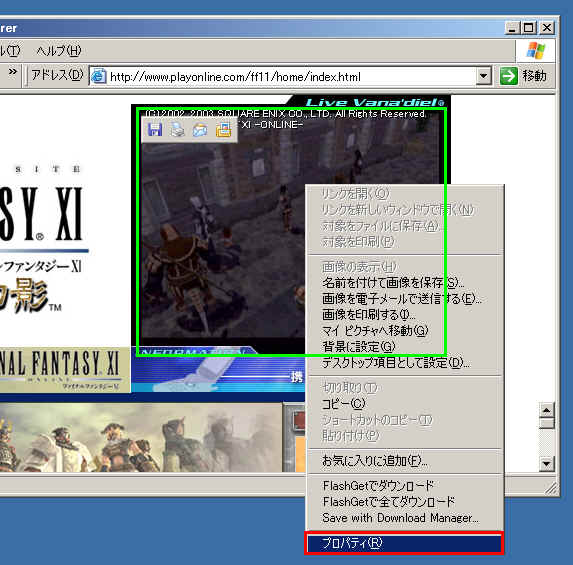Click the green Go arrow button
The height and width of the screenshot is (565, 573).
point(508,76)
